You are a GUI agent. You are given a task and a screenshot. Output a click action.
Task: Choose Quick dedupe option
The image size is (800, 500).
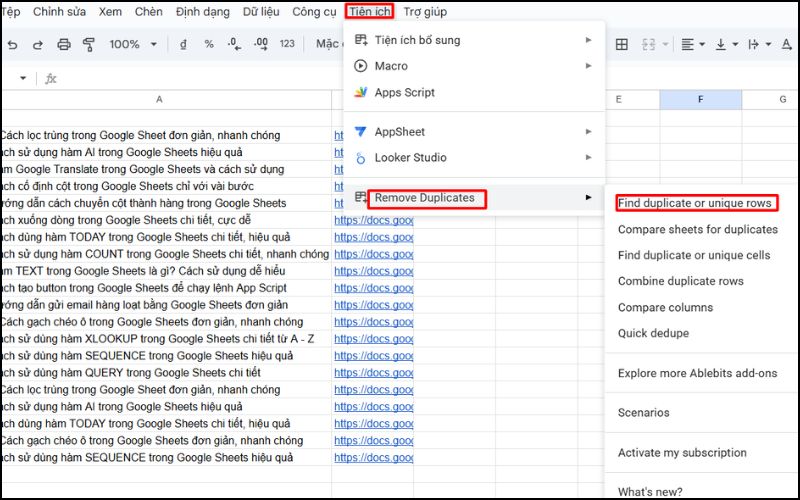point(653,333)
